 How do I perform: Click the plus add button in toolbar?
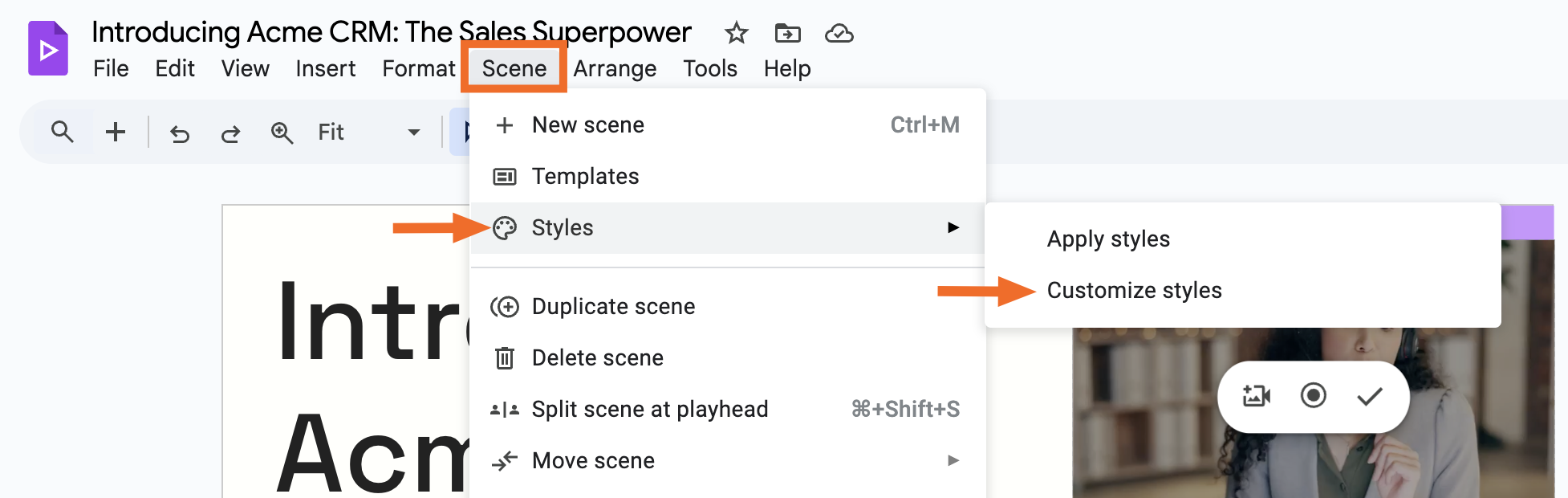pyautogui.click(x=116, y=132)
